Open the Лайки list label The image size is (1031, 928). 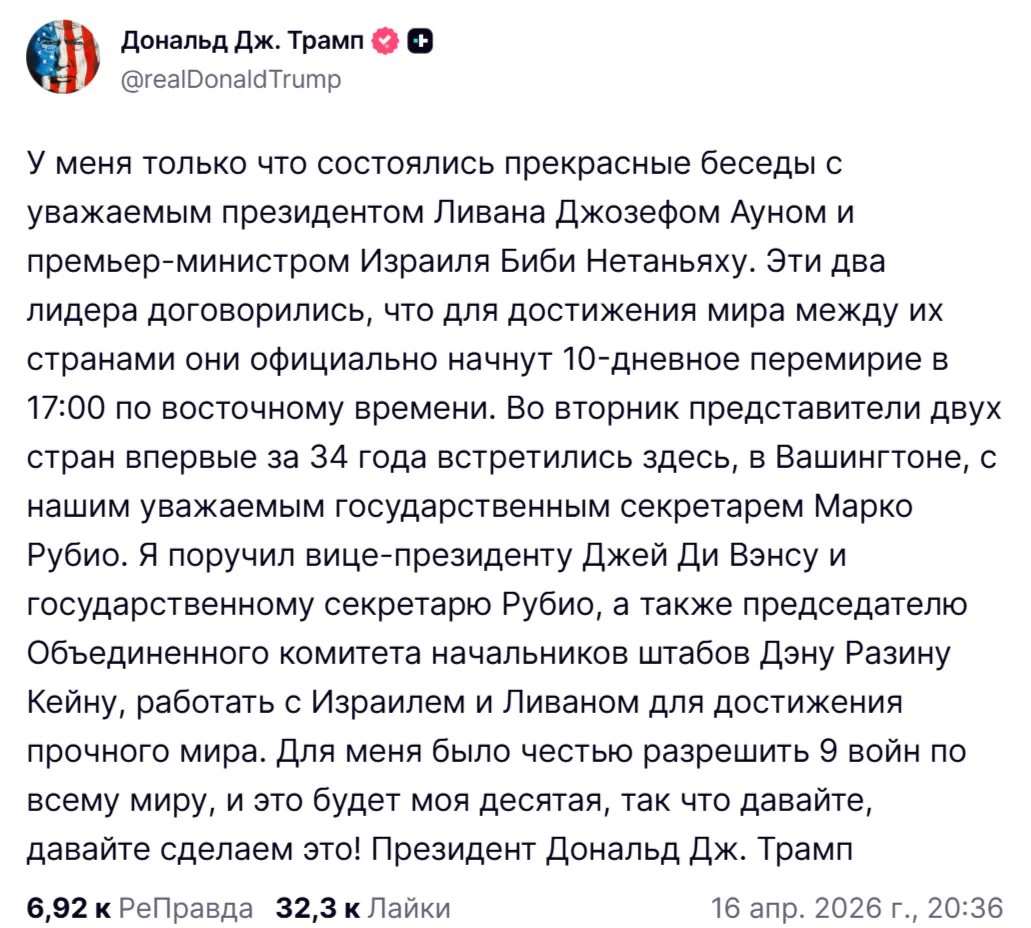click(x=410, y=908)
